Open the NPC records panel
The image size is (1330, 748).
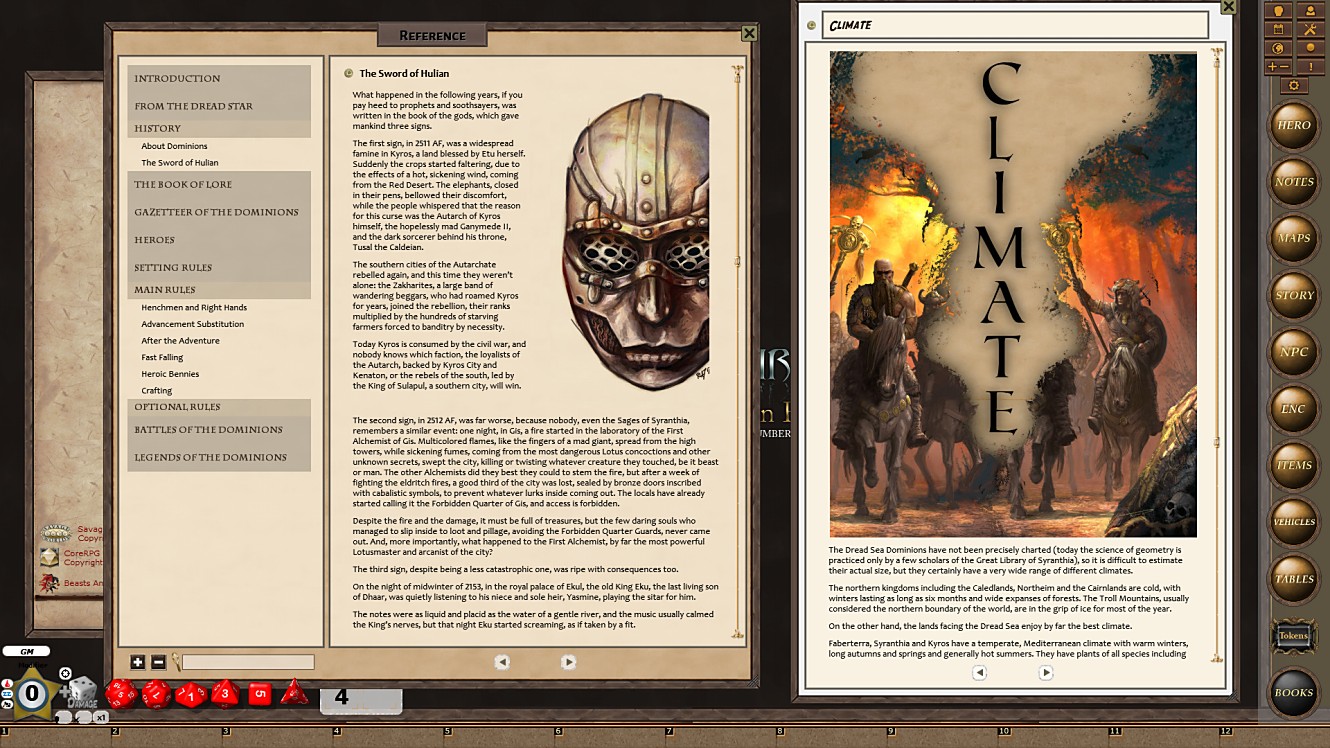coord(1294,352)
